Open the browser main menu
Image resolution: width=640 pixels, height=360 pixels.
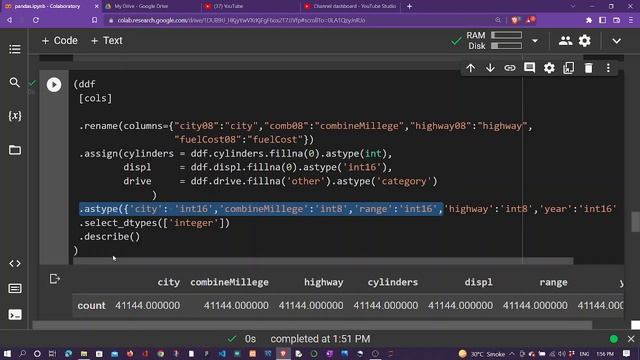(631, 20)
